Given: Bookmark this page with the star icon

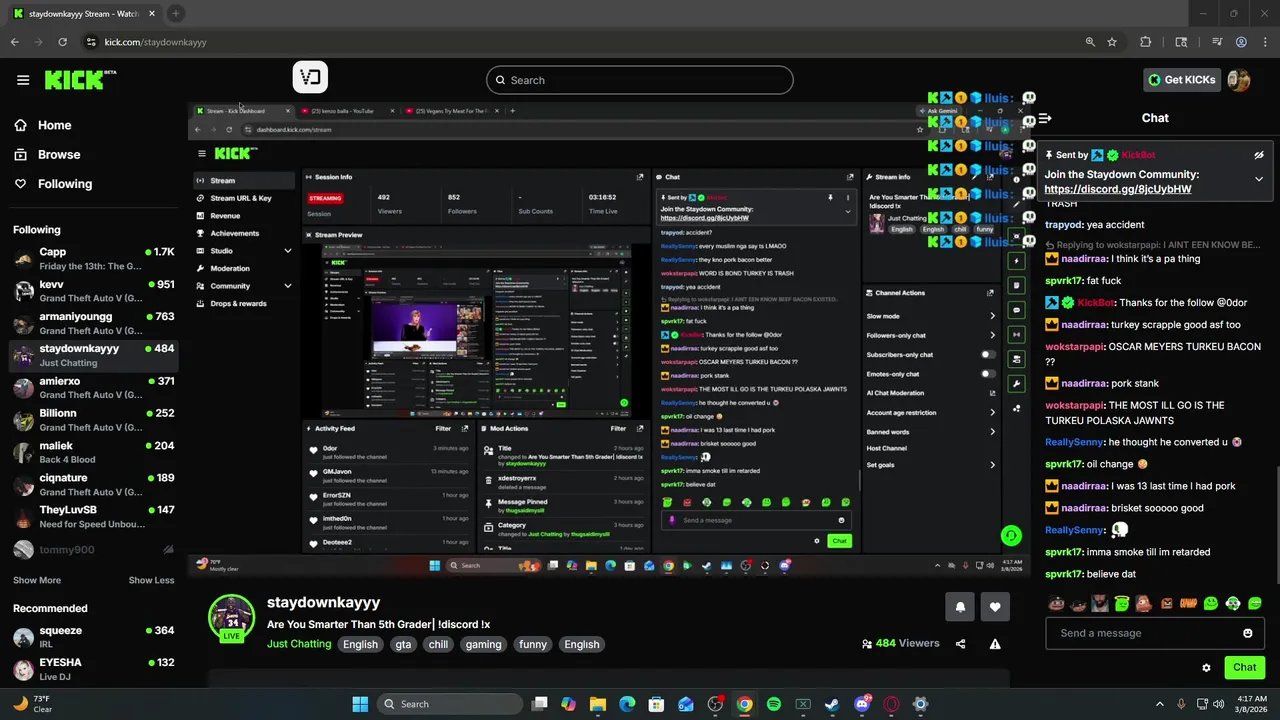Looking at the screenshot, I should (x=1112, y=42).
